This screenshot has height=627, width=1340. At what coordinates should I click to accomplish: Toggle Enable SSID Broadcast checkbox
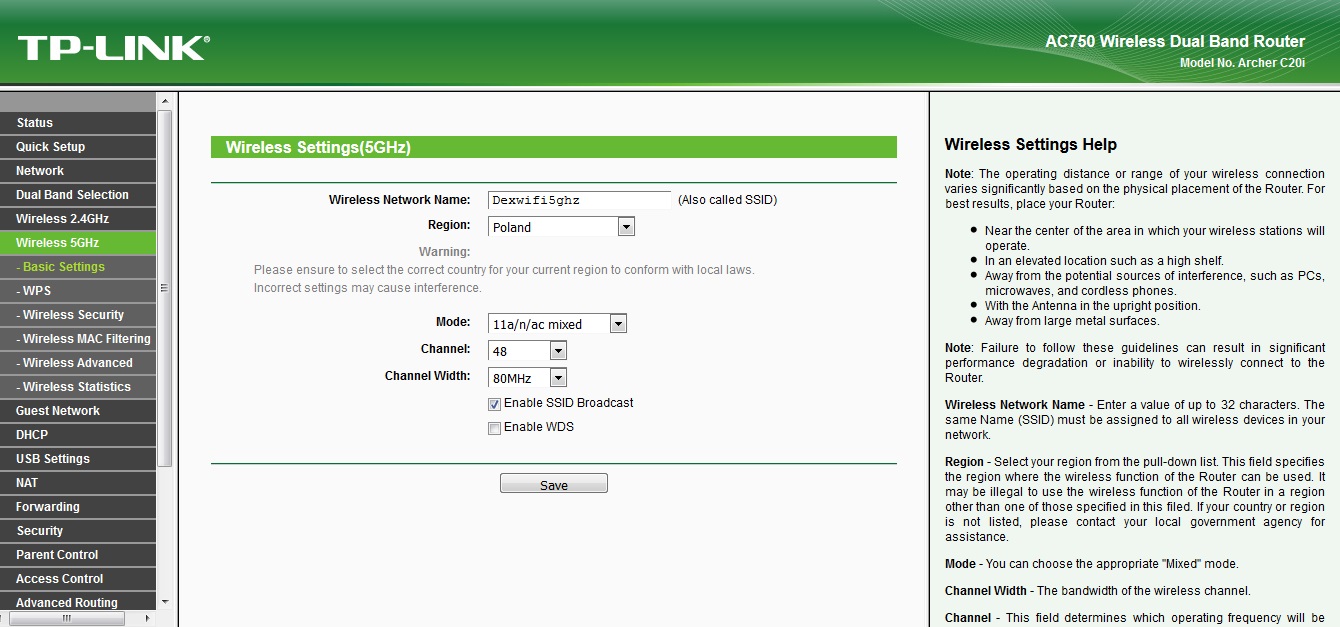point(495,404)
